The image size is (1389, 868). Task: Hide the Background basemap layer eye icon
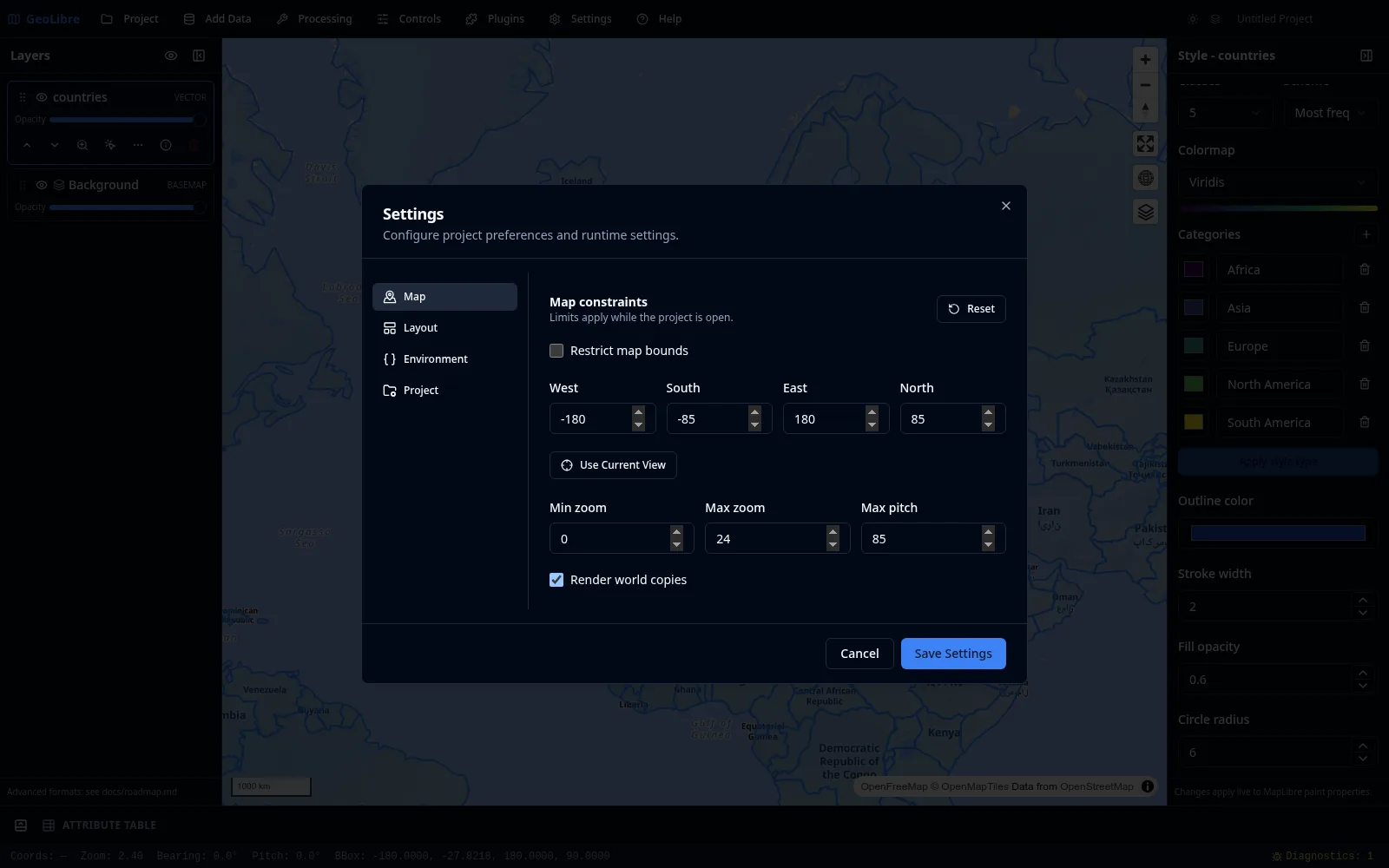[x=42, y=185]
